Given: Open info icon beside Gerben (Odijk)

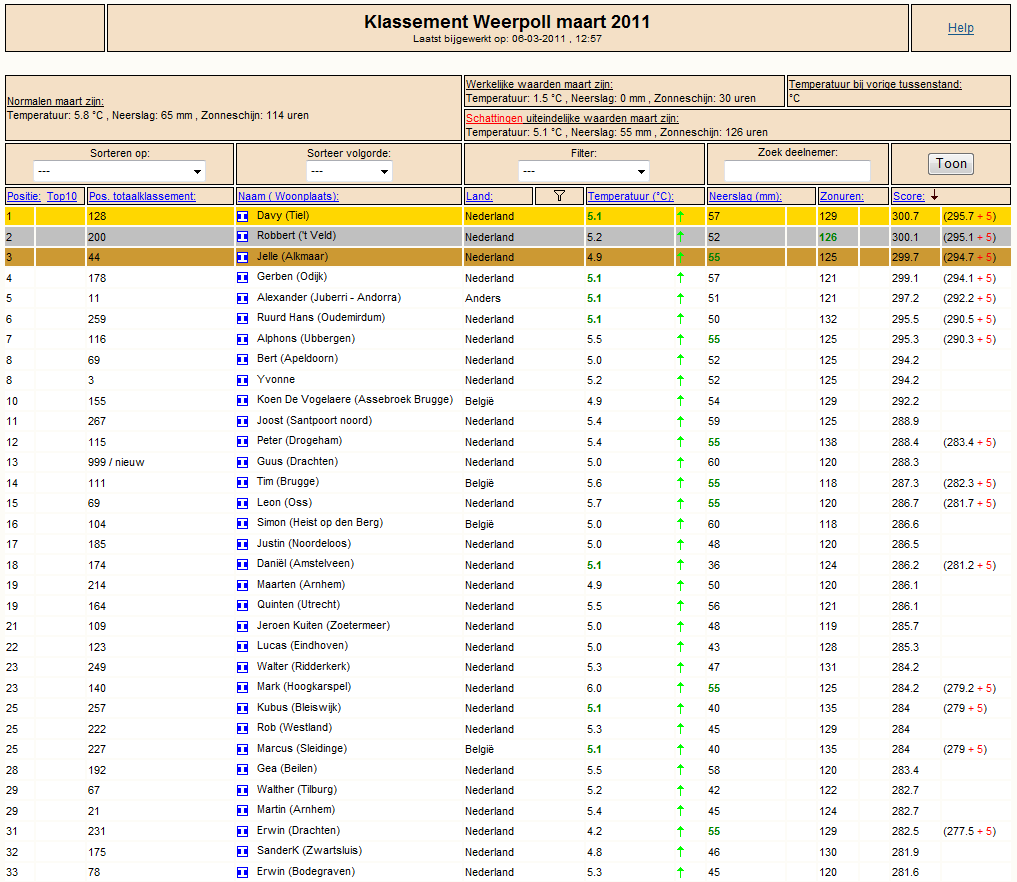Looking at the screenshot, I should pos(243,278).
